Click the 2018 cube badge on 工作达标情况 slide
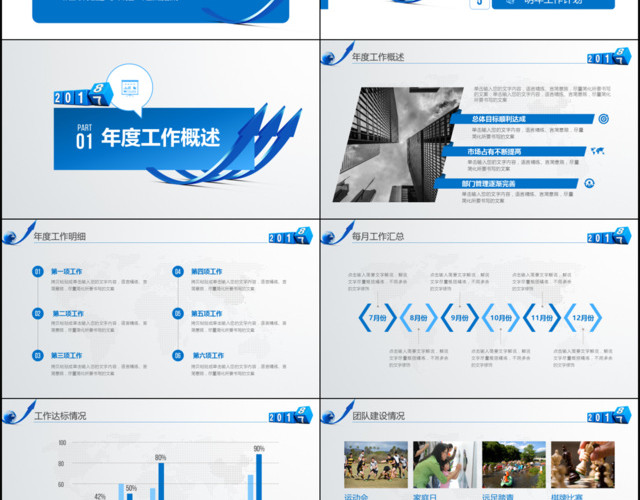The image size is (640, 500). 291,415
